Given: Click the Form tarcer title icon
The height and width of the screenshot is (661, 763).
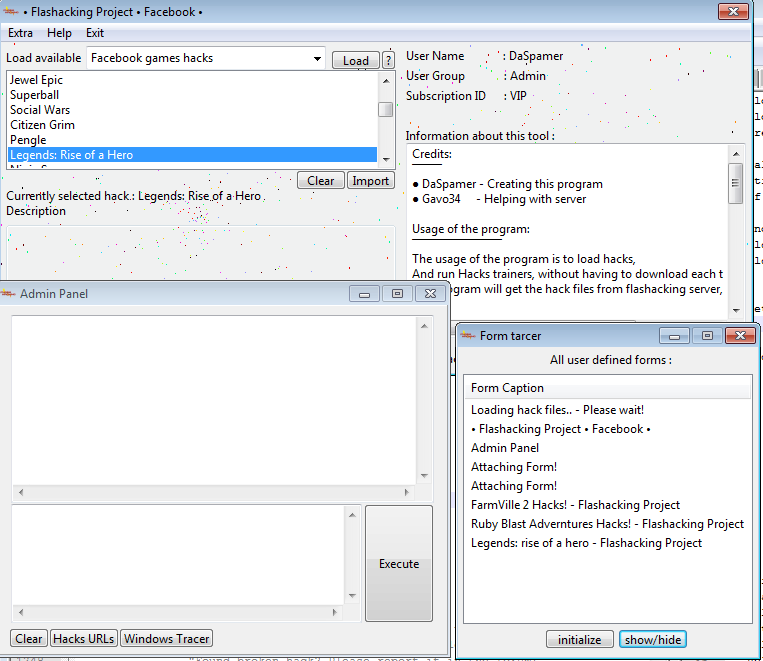Looking at the screenshot, I should (468, 335).
